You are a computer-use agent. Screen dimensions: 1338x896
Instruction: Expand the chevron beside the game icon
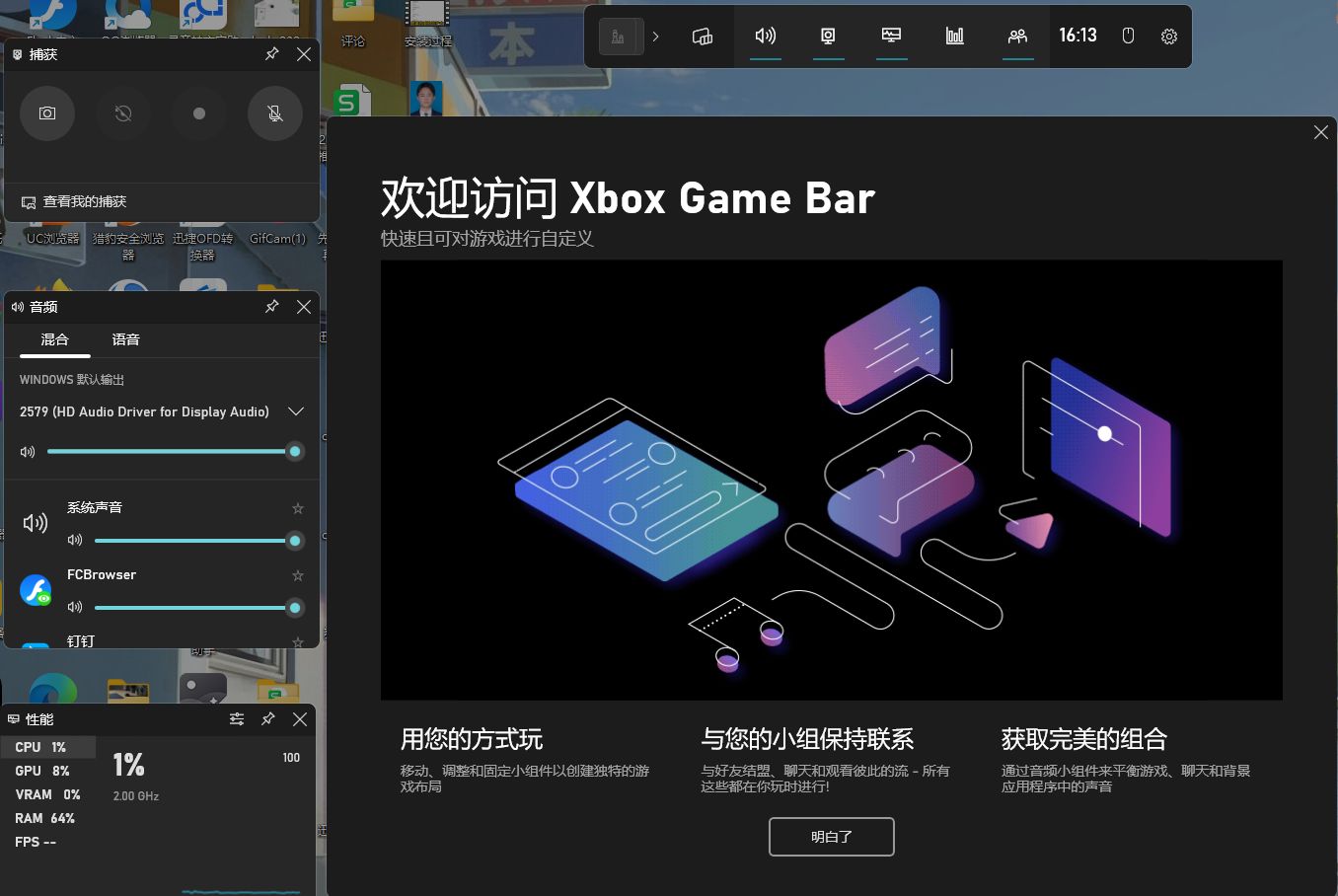coord(655,37)
